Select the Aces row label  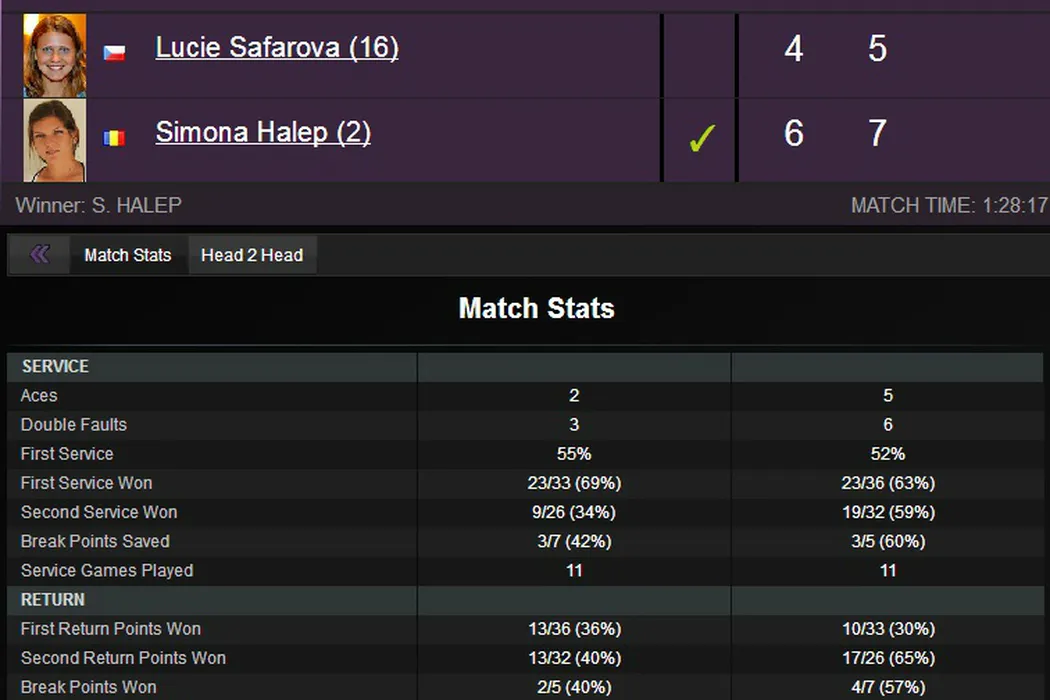pyautogui.click(x=39, y=396)
